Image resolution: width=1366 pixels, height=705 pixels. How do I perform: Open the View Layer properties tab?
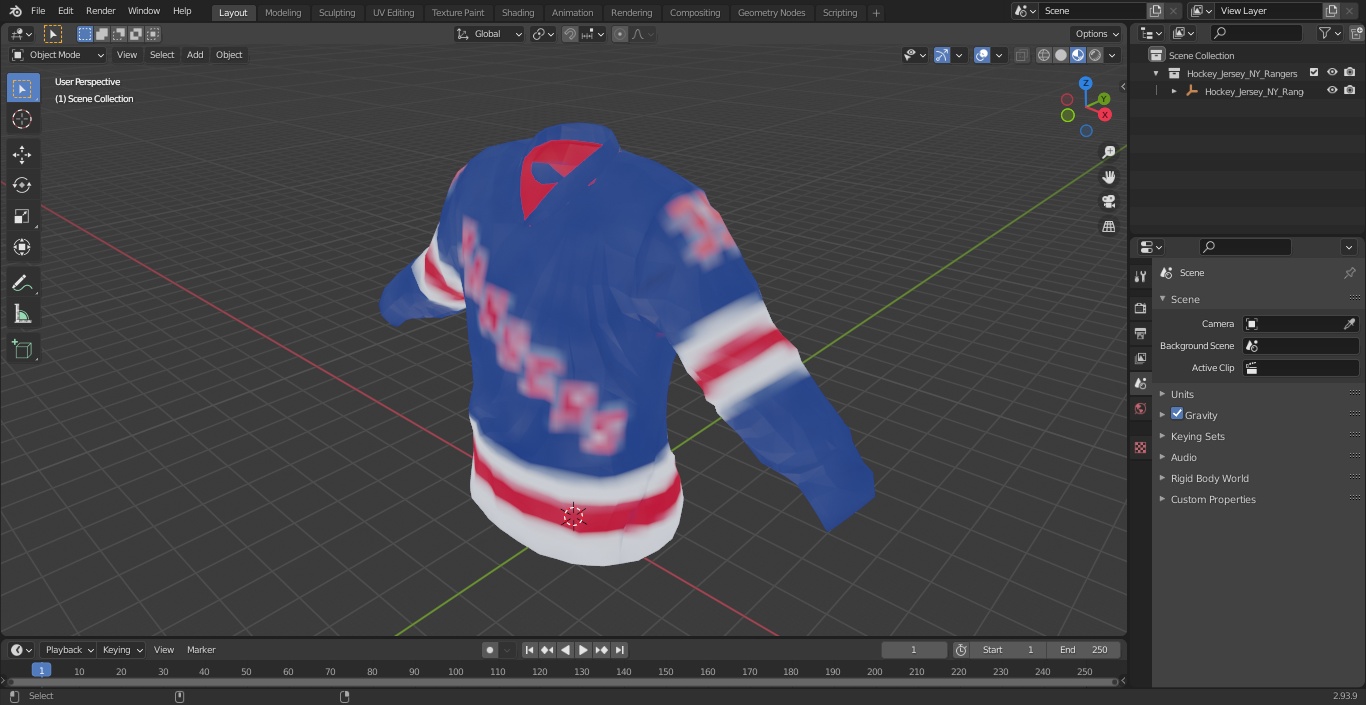[1140, 358]
